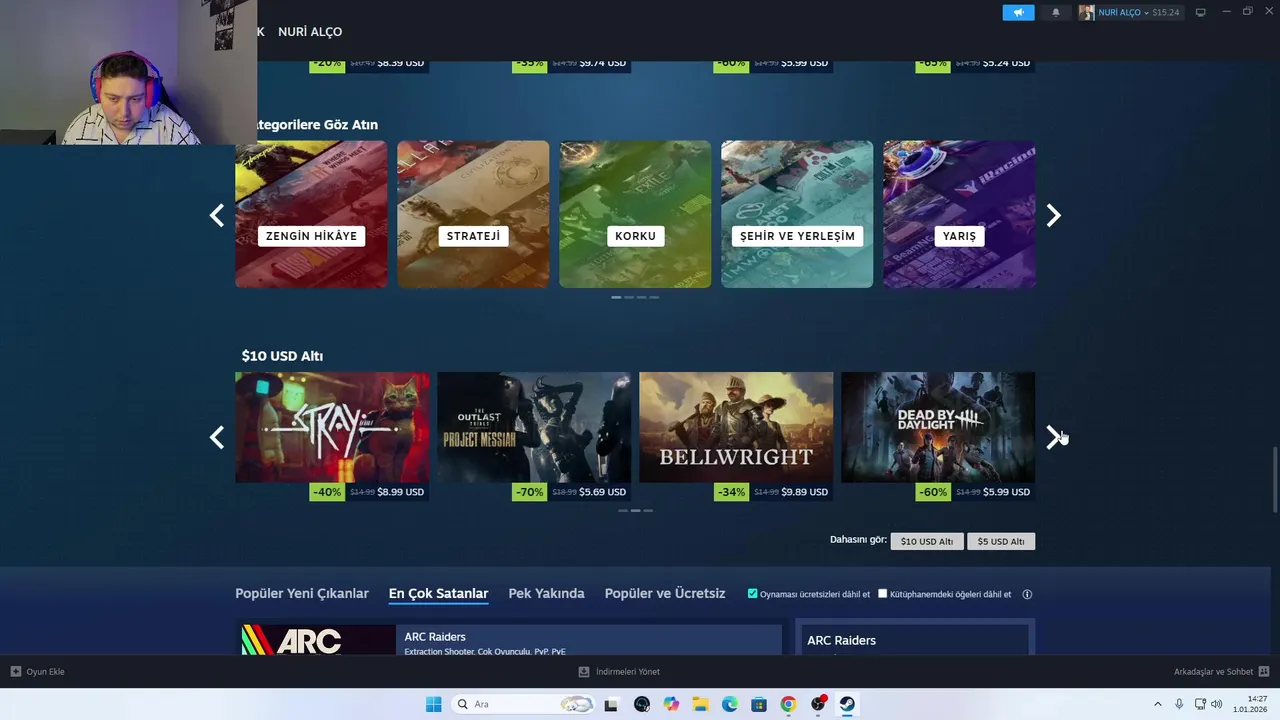Toggle Oynaması ücretsizleri dâhil et checkbox
The image size is (1280, 720).
753,593
